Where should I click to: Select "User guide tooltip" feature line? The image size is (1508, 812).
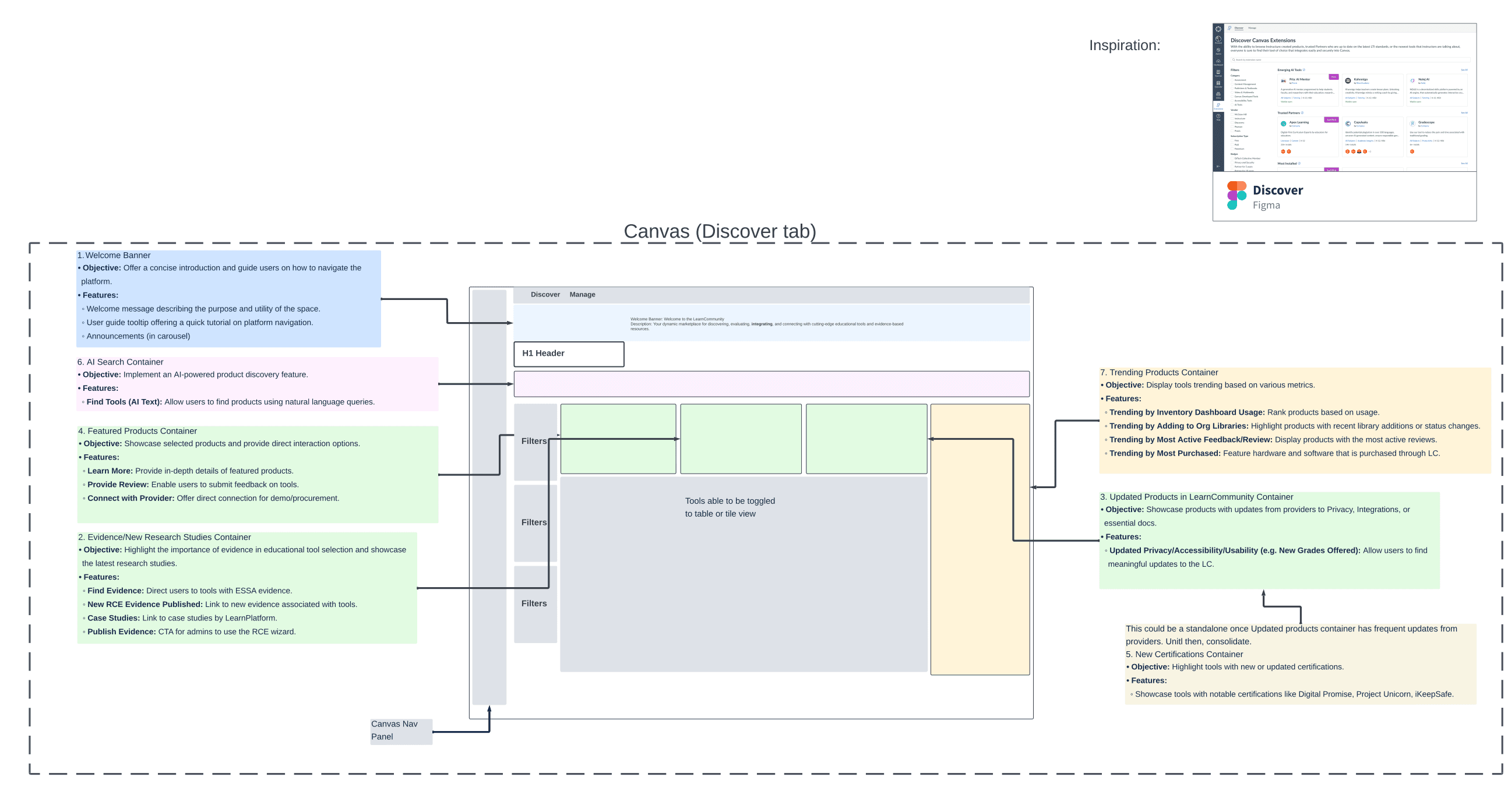point(198,323)
